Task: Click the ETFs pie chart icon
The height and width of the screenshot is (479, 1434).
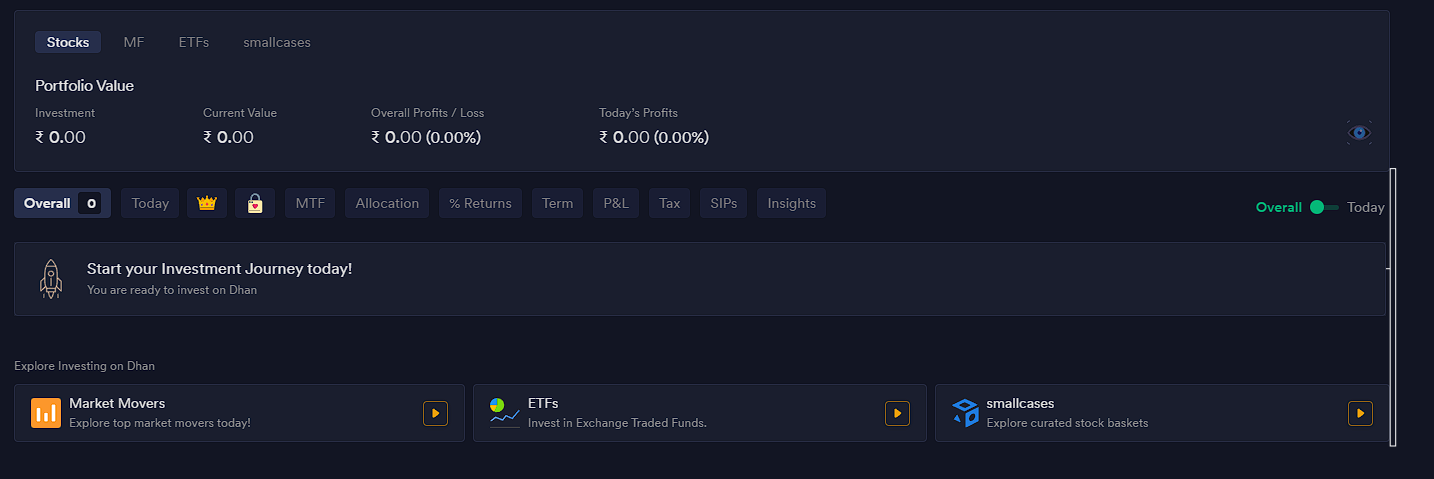Action: click(505, 413)
